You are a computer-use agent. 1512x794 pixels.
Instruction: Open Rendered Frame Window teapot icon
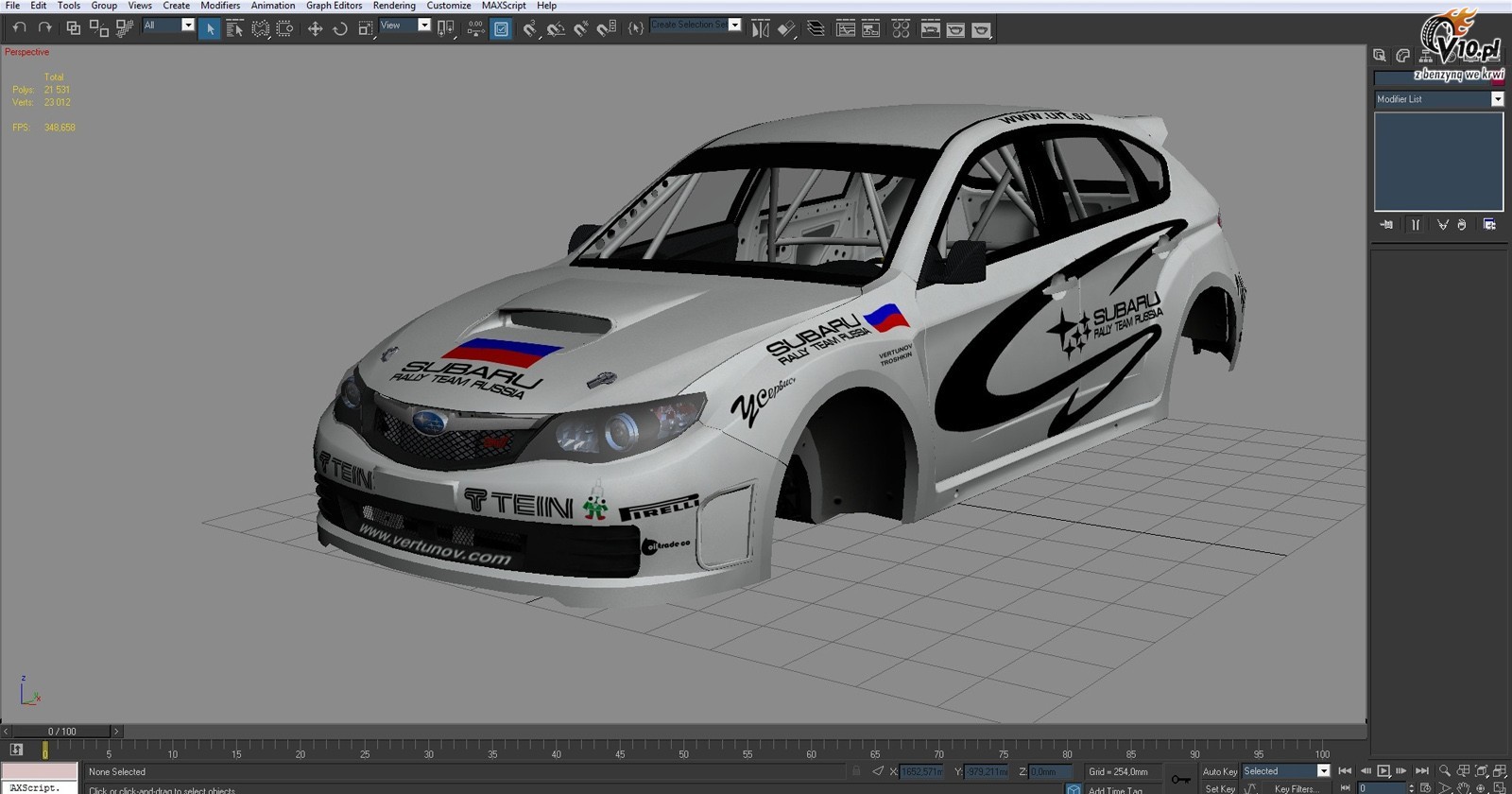pyautogui.click(x=956, y=29)
